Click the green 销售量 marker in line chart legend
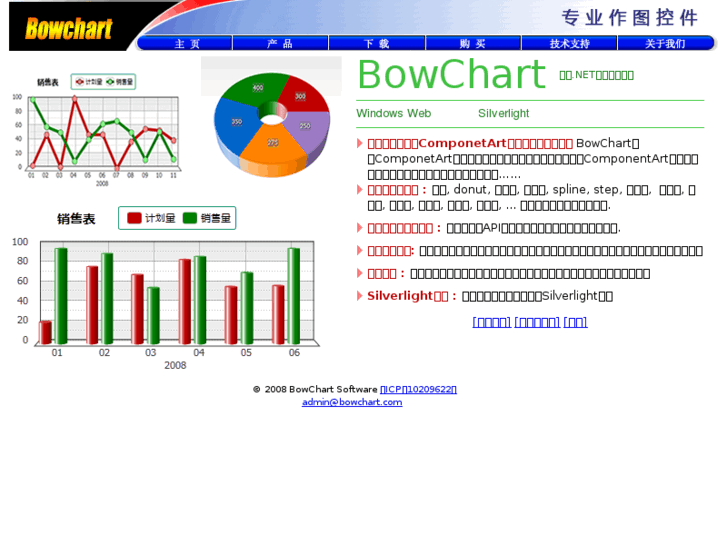The height and width of the screenshot is (545, 727). coord(110,82)
